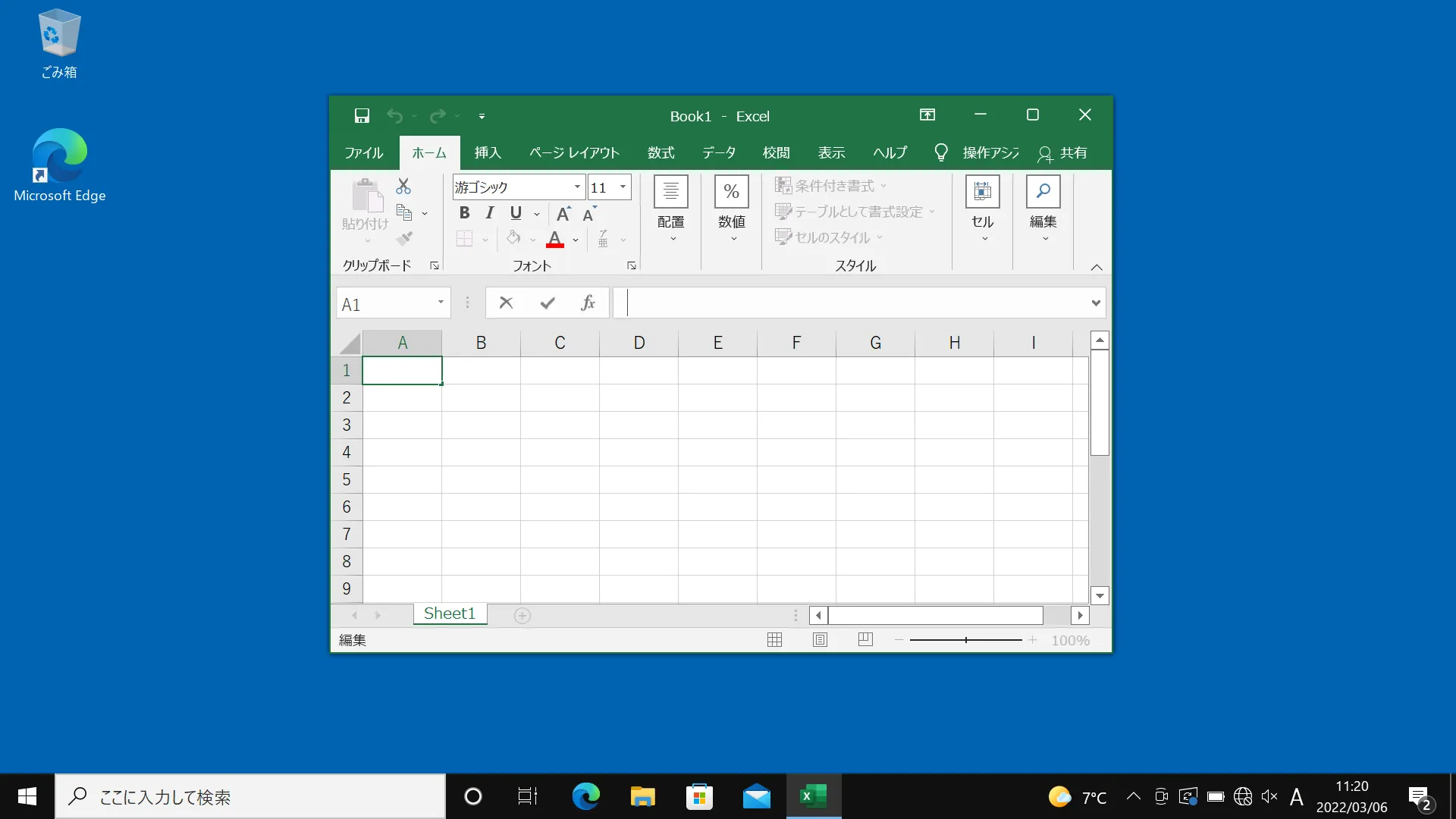This screenshot has width=1456, height=819.
Task: Click the 共有 share button
Action: 1062,153
